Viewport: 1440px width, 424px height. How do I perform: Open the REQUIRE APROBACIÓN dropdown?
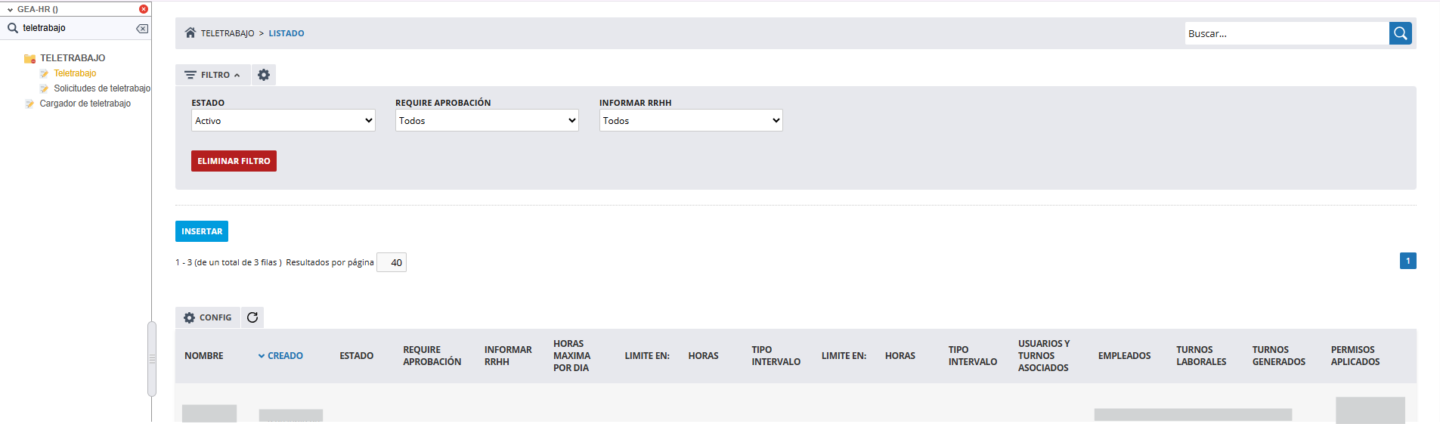click(487, 121)
